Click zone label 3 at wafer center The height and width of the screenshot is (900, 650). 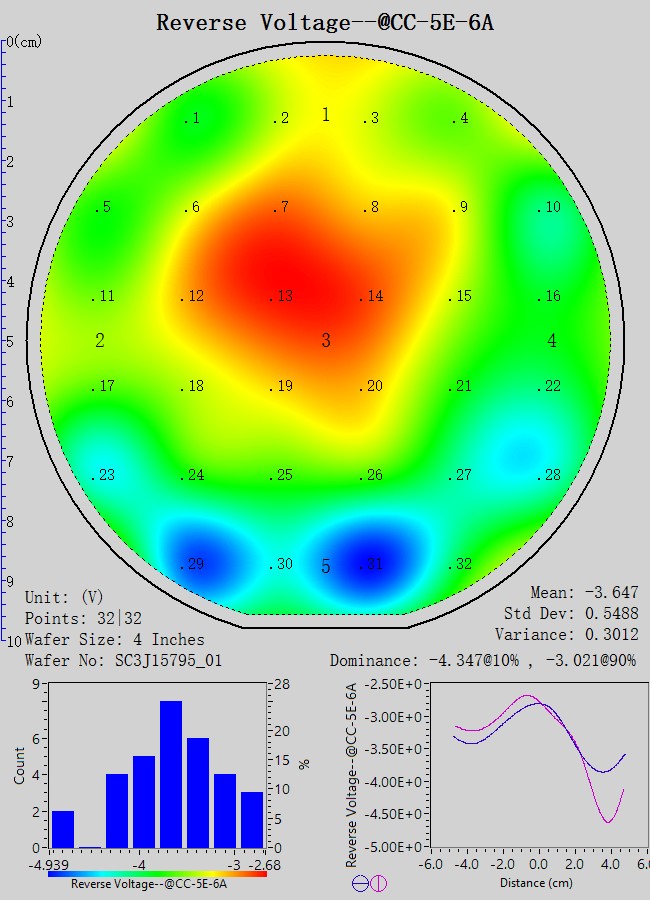(326, 341)
